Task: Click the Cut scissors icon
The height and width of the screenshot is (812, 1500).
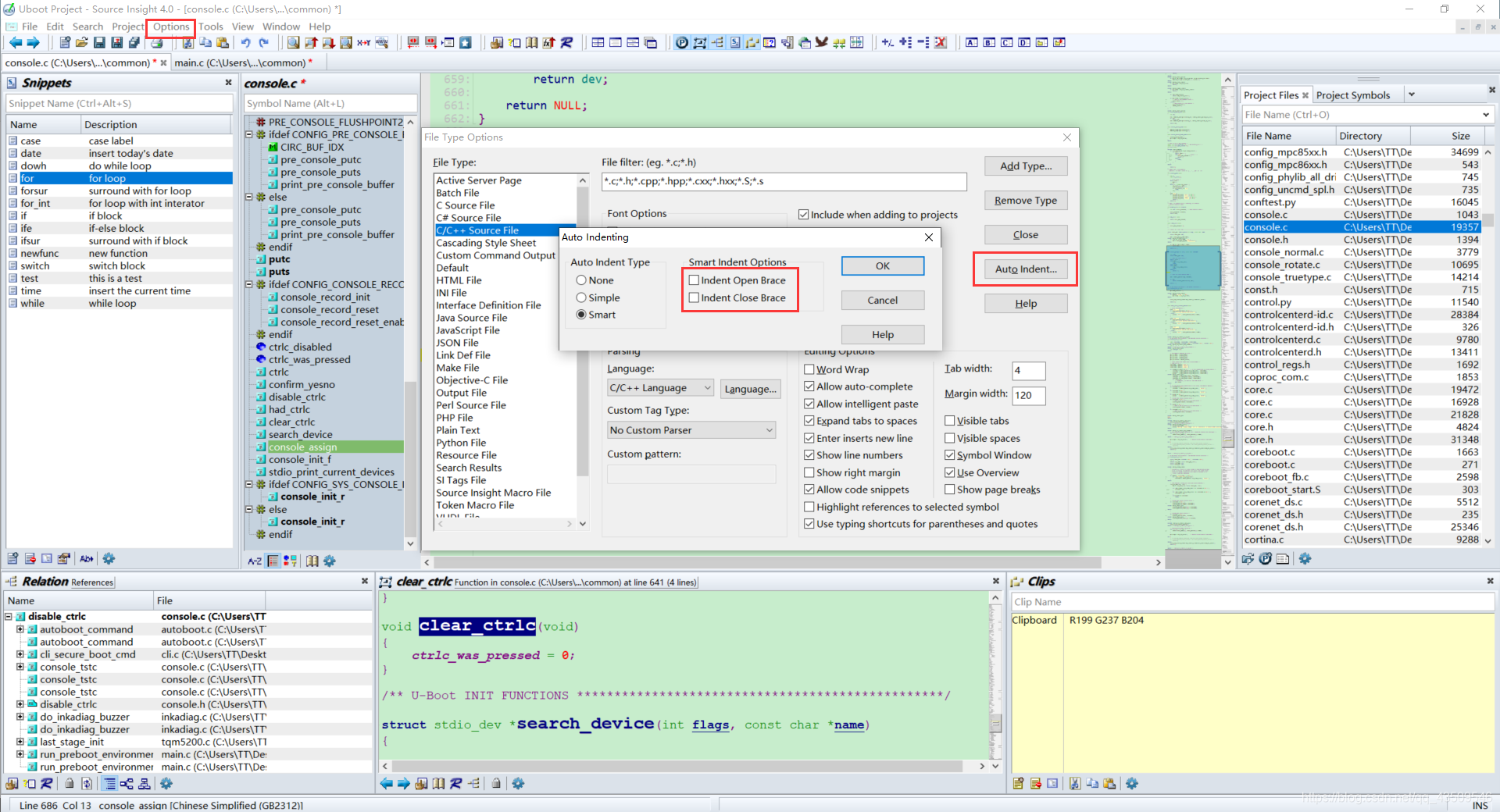Action: (187, 43)
